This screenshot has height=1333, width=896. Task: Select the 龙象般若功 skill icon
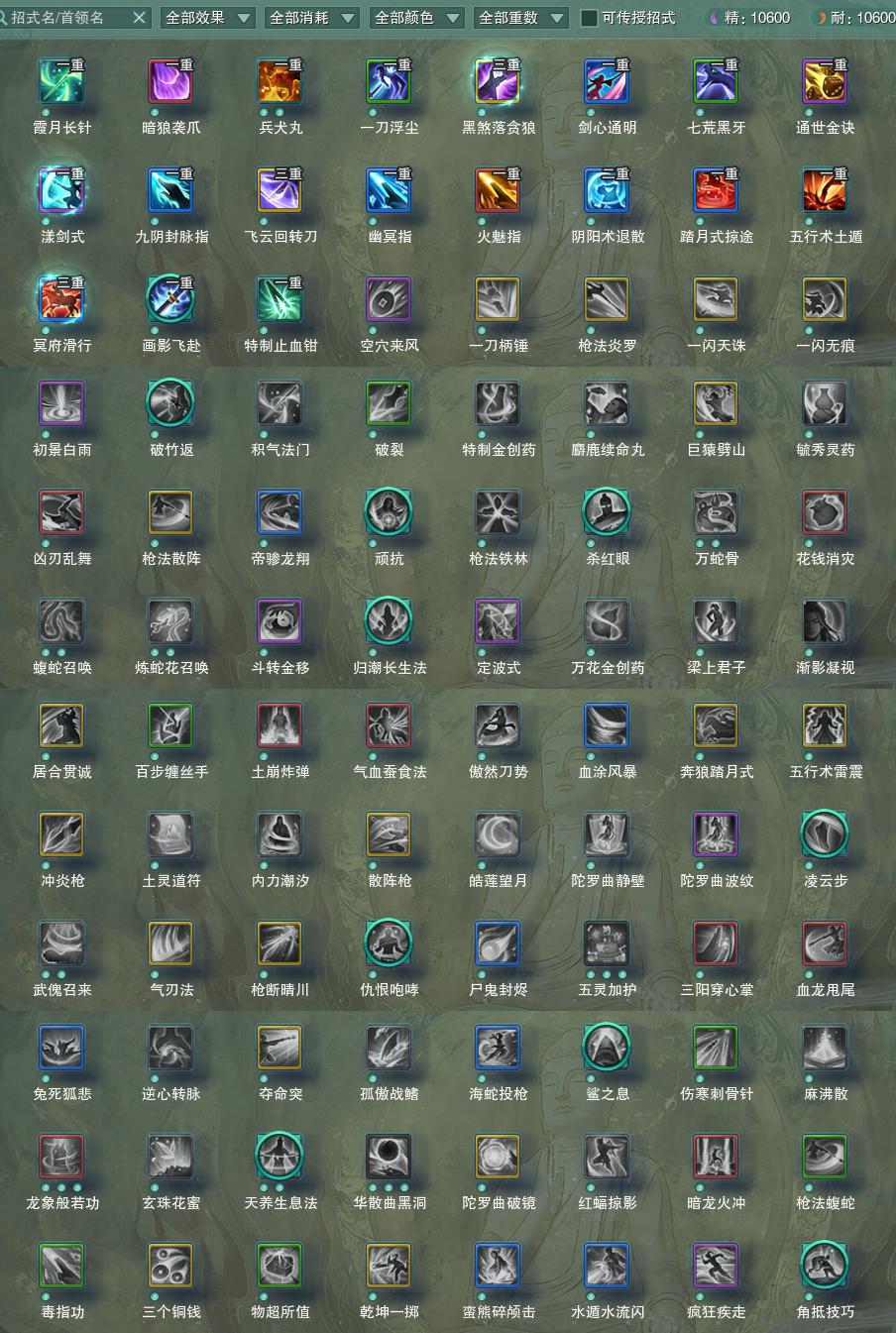click(x=61, y=1157)
